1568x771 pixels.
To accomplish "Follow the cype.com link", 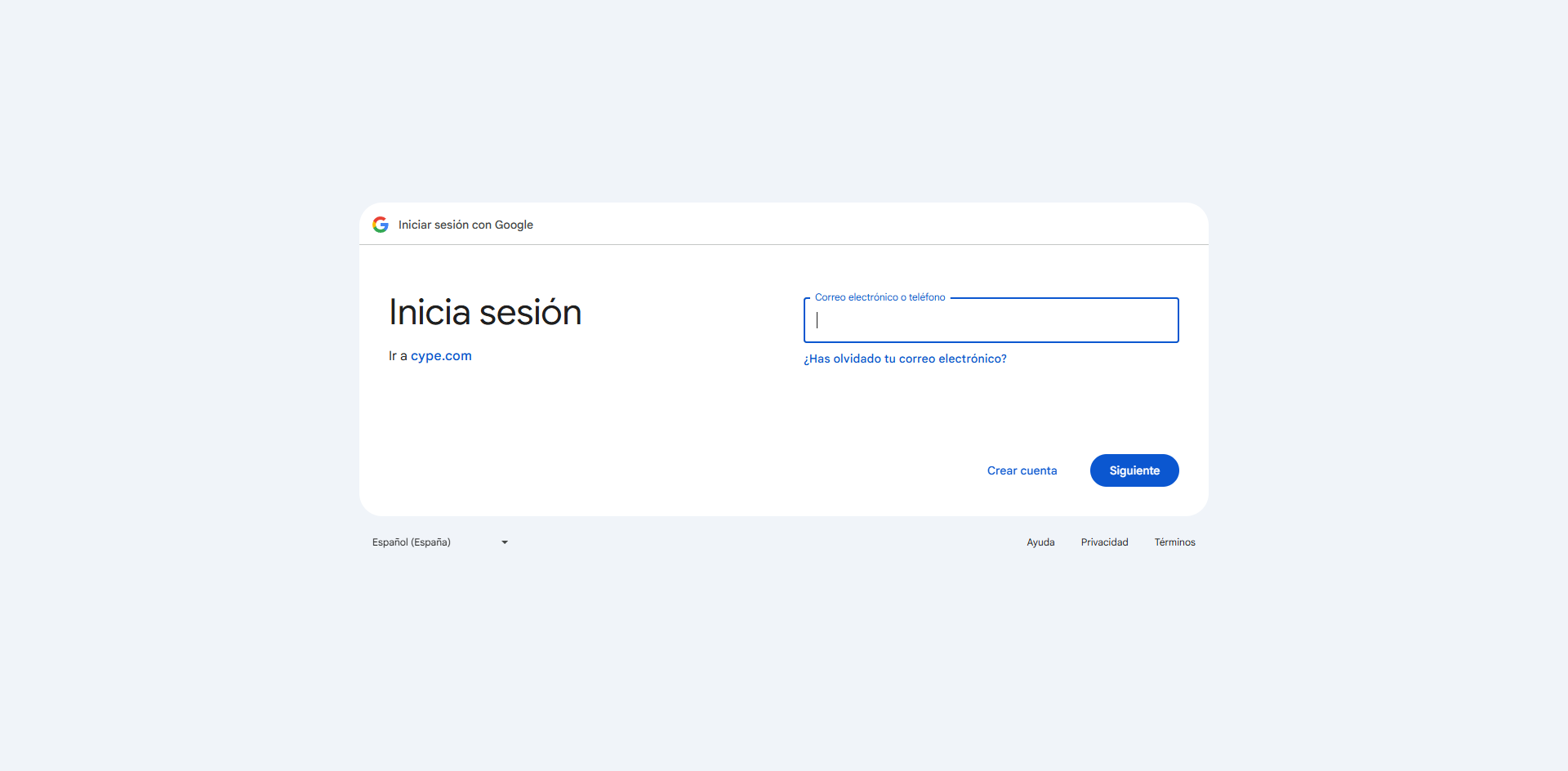I will tap(441, 356).
